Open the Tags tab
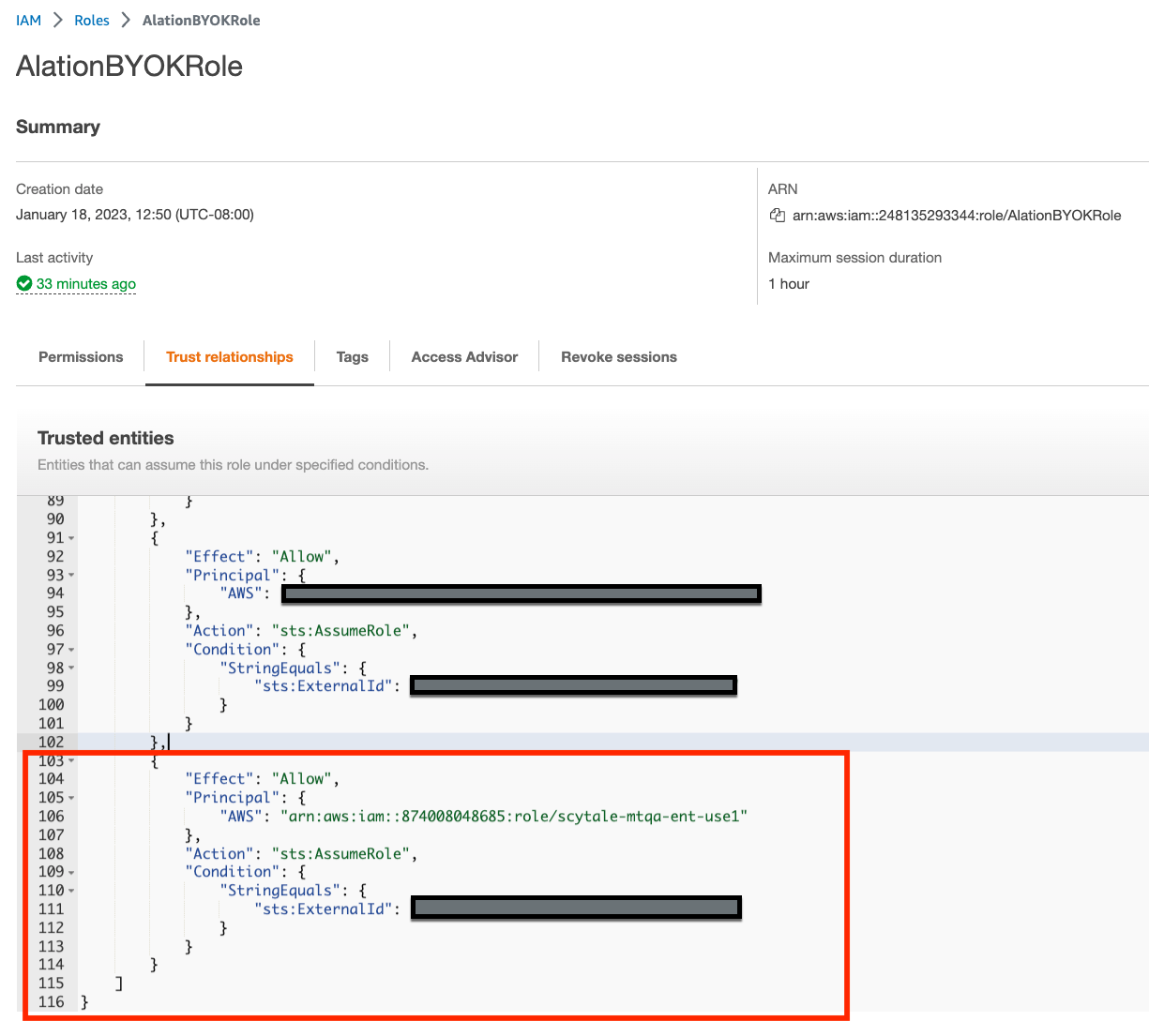Image resolution: width=1149 pixels, height=1036 pixels. point(353,356)
